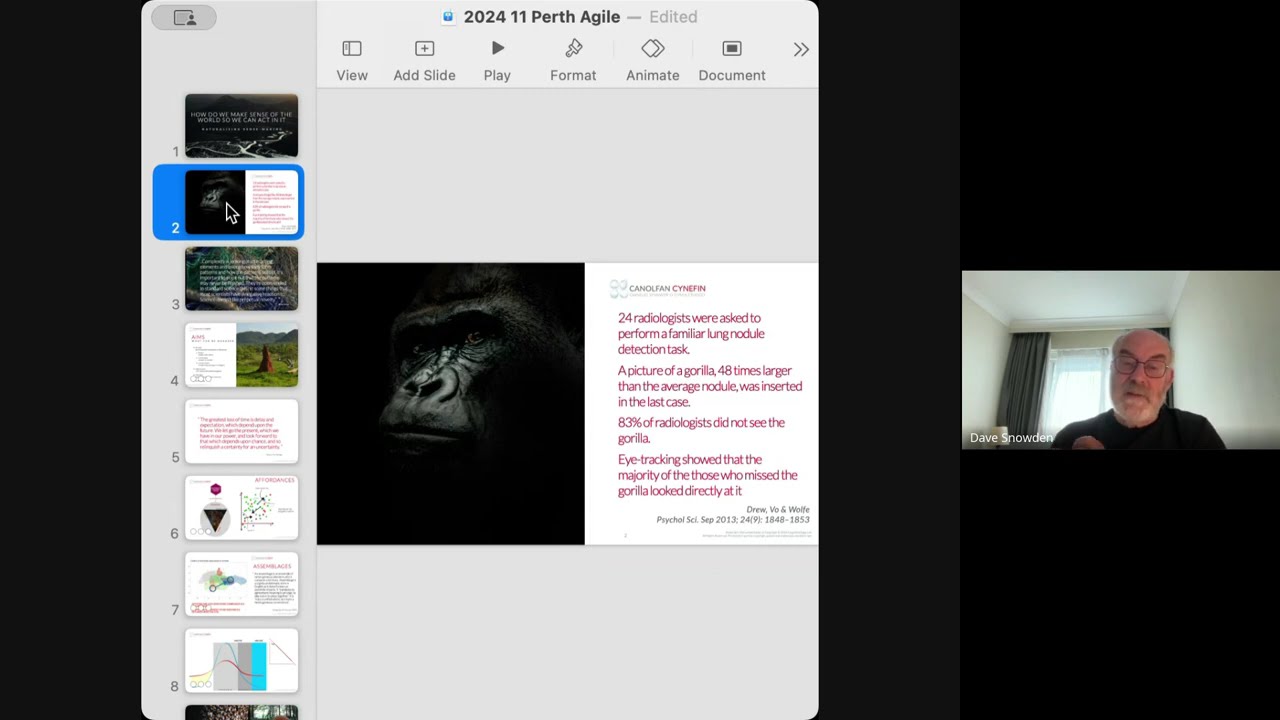Click the Drew, Vo & Wolfe citation
The height and width of the screenshot is (720, 1280).
[733, 514]
